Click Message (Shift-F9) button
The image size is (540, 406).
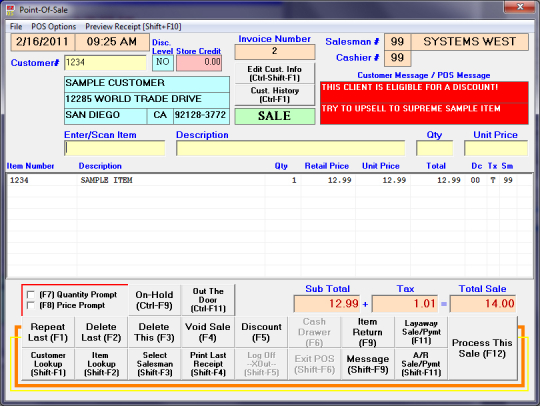coord(367,364)
